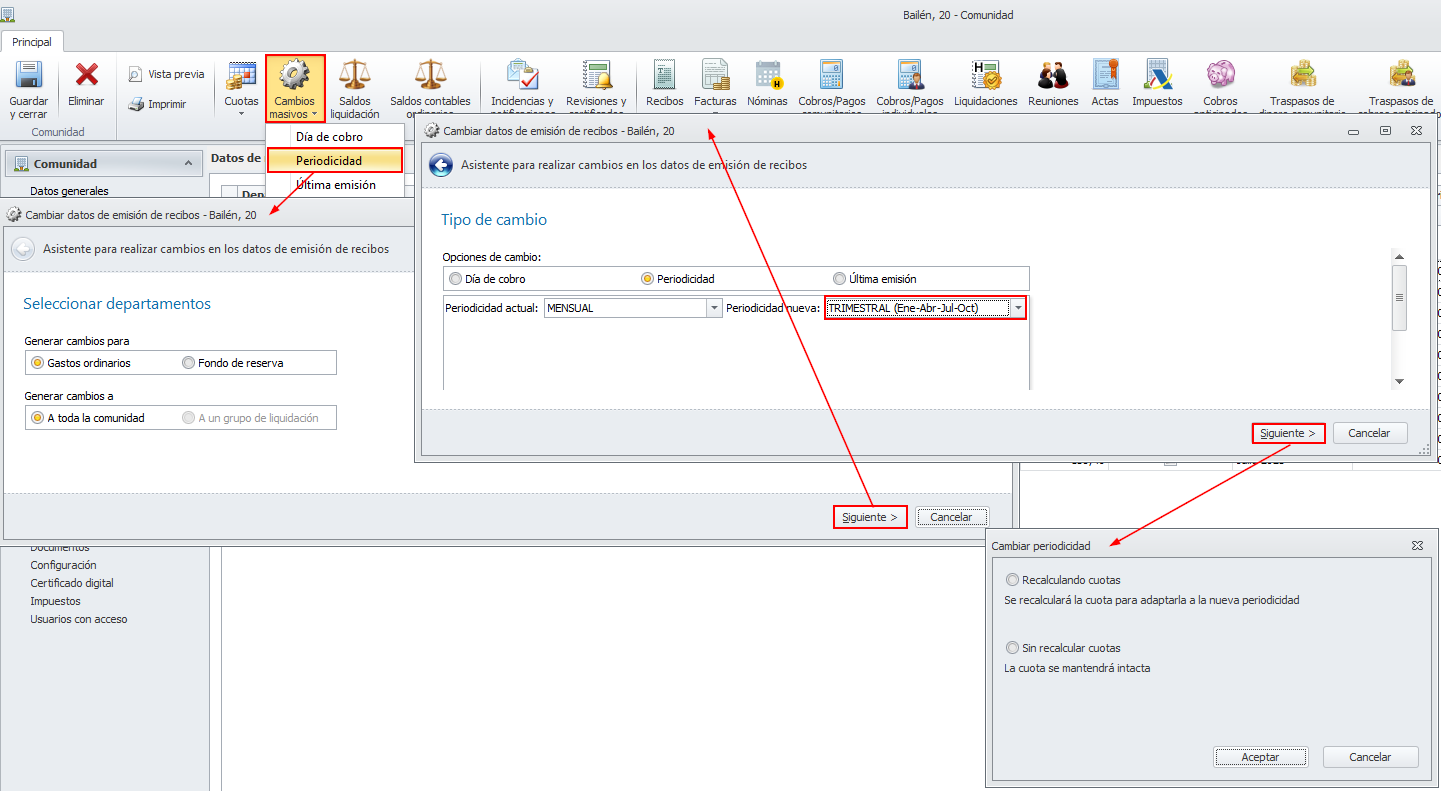Screen dimensions: 1441x791
Task: Click Cancelar in Tipo de cambio dialog
Action: [1370, 433]
